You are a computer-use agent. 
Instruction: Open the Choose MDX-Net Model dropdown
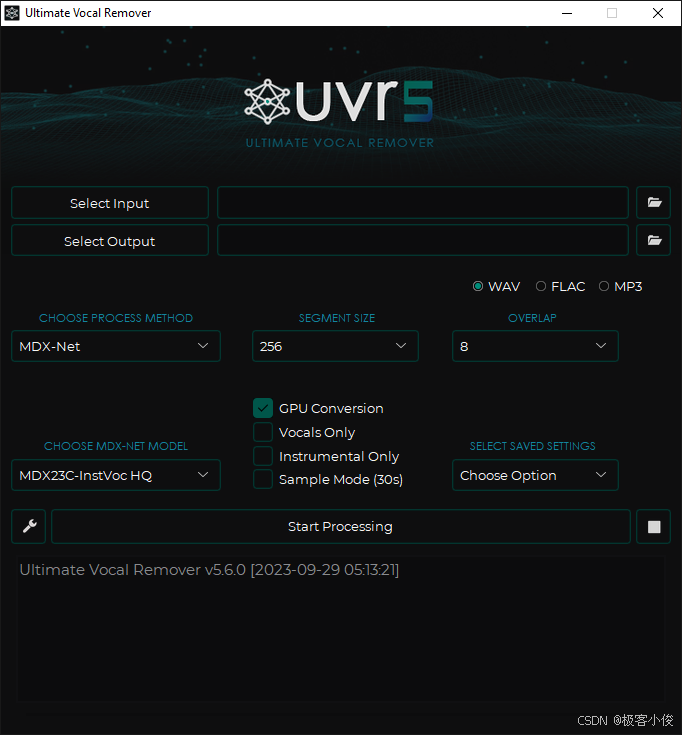tap(116, 475)
